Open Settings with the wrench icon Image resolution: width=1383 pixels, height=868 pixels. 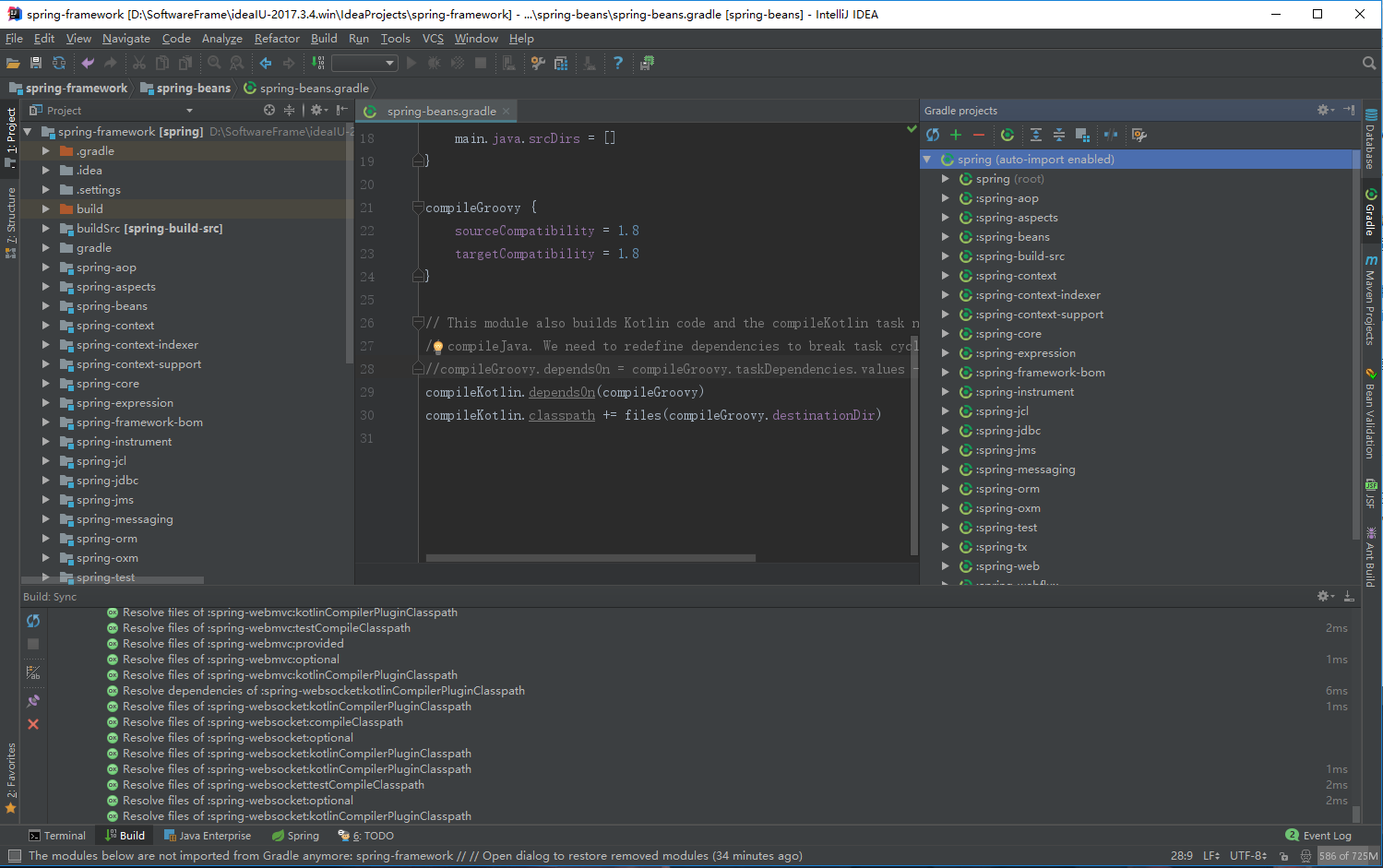pos(538,64)
